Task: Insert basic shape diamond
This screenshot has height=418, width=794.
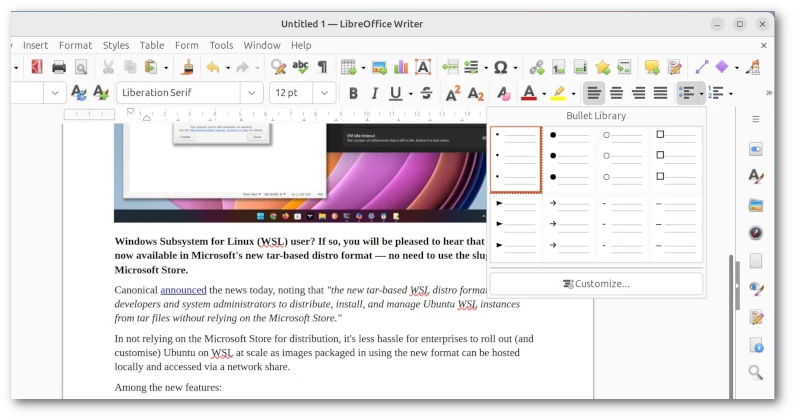Action: click(x=722, y=66)
